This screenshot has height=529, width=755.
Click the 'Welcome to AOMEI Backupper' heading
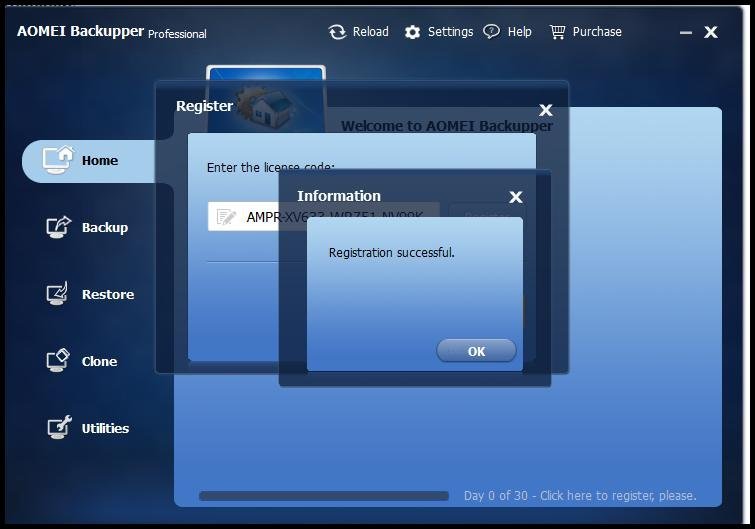pyautogui.click(x=447, y=126)
